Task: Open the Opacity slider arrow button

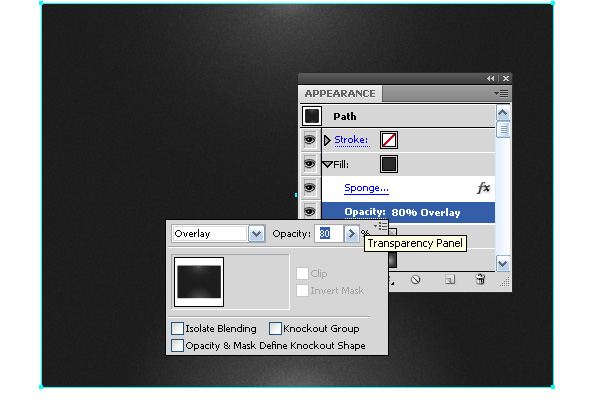Action: 351,233
